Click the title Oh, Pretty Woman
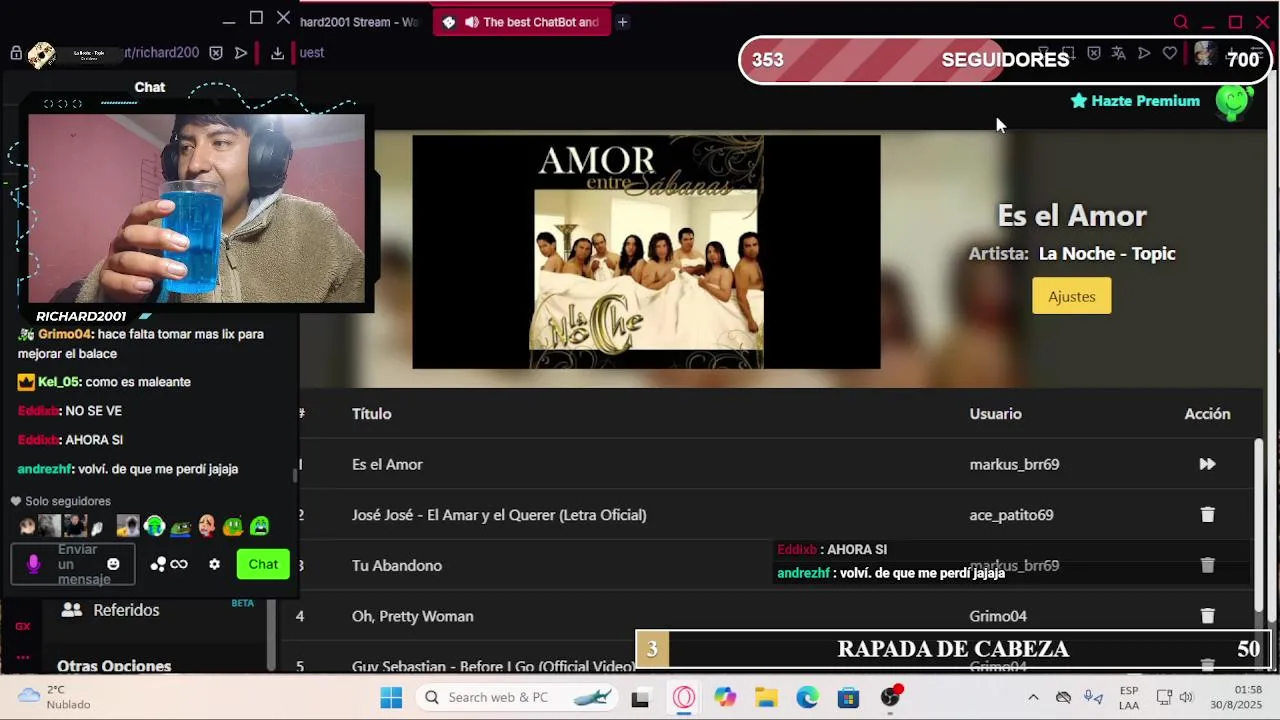The image size is (1280, 720). pos(412,616)
